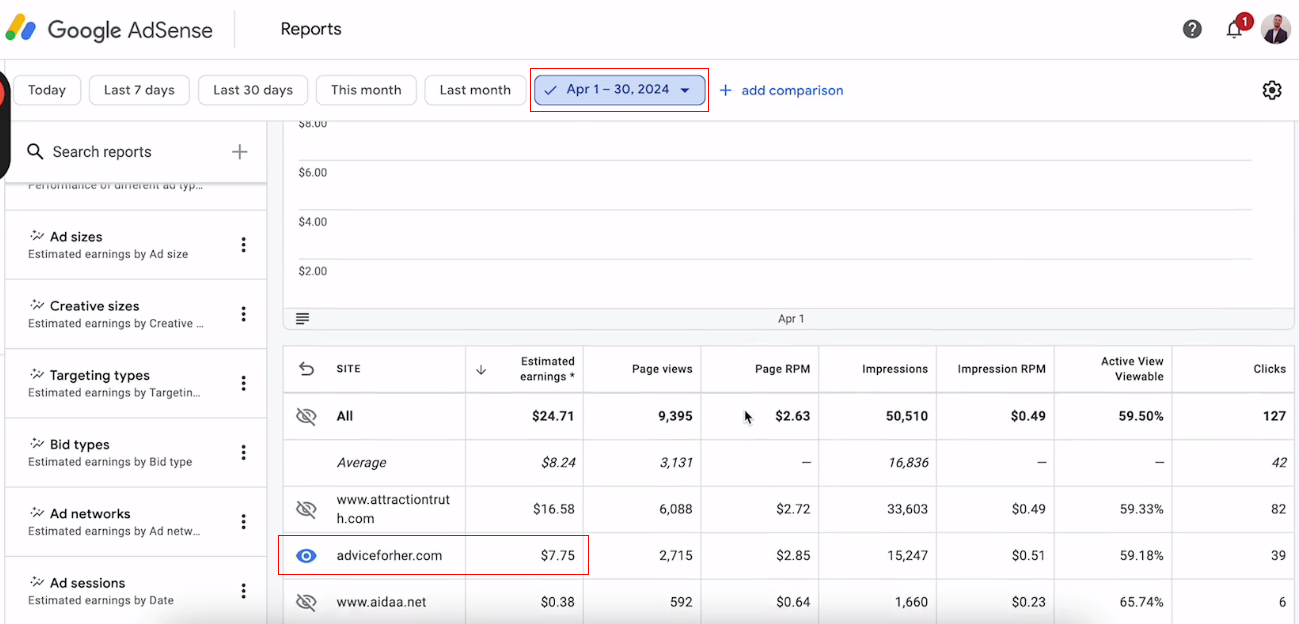
Task: Sort by the Page RPM column header
Action: (x=782, y=369)
